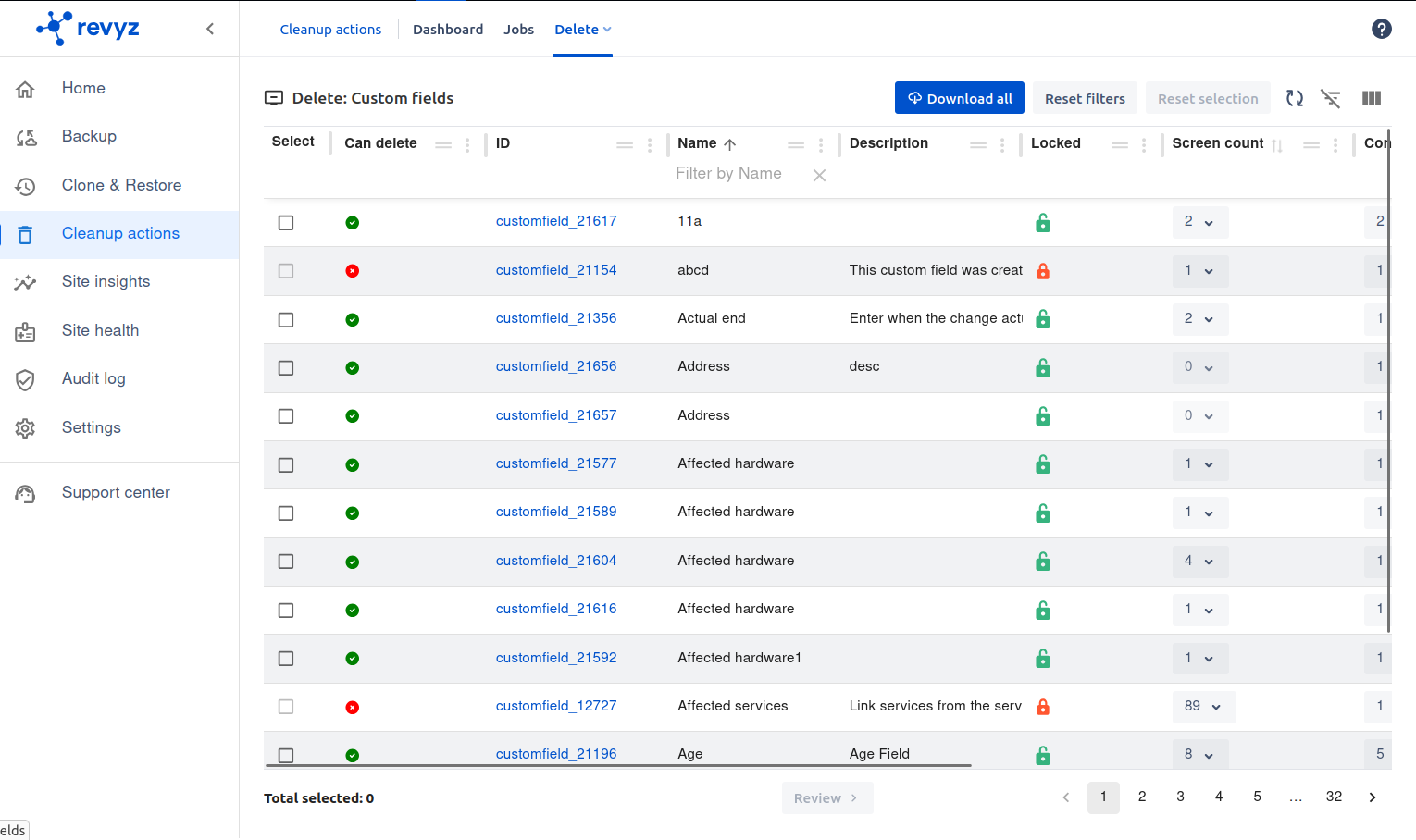Select the customfield_21604 checkbox
The image size is (1416, 840).
[x=286, y=562]
